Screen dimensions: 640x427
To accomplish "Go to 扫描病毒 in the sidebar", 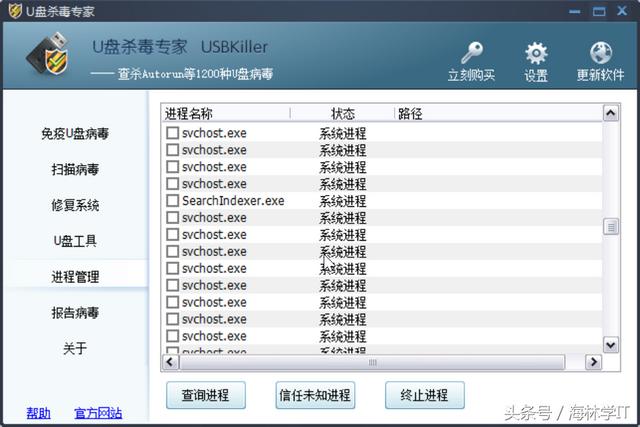I will tap(75, 169).
